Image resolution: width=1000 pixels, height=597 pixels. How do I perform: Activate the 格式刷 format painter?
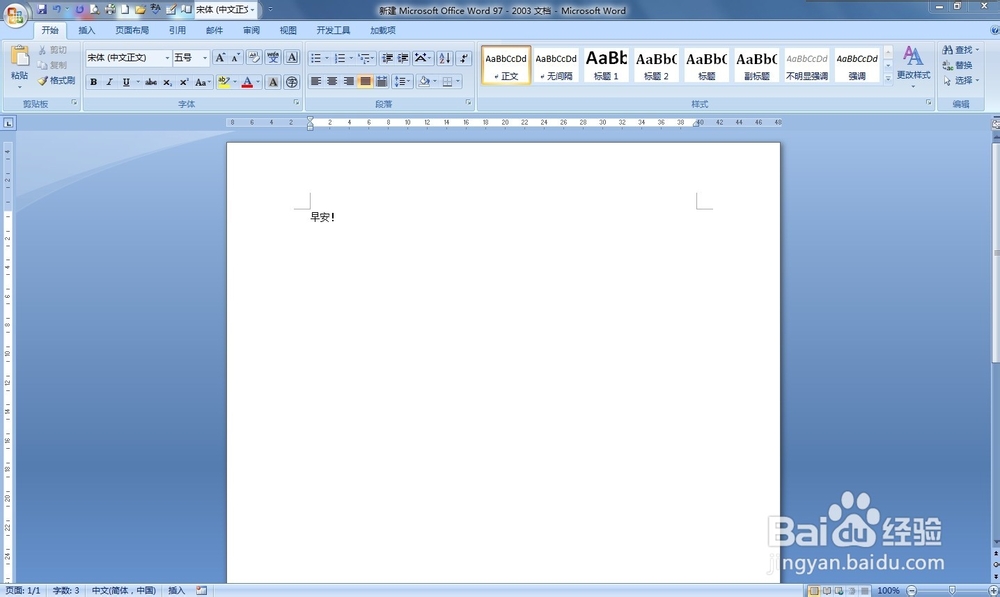[x=56, y=80]
